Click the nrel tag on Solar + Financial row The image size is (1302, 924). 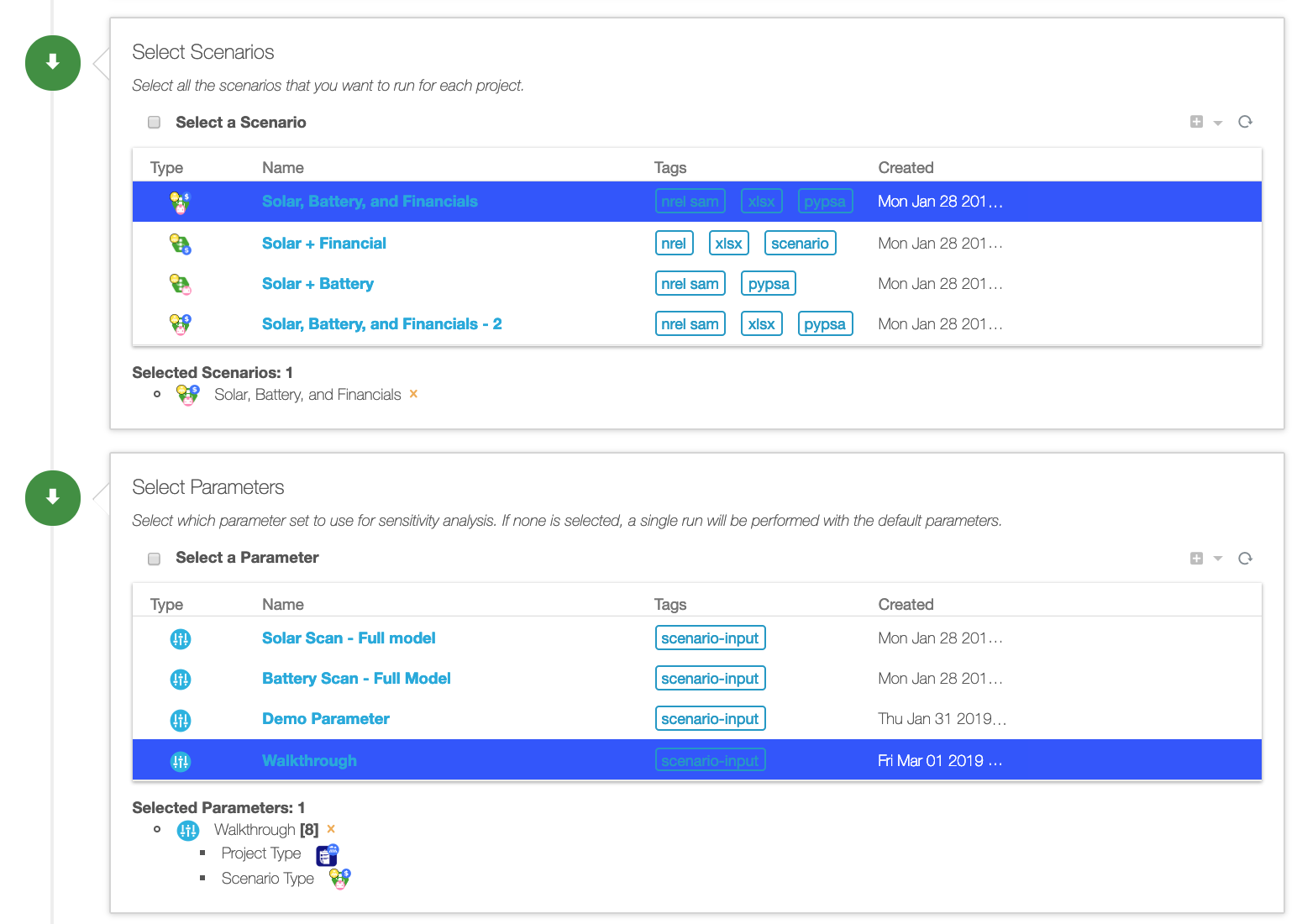click(674, 244)
